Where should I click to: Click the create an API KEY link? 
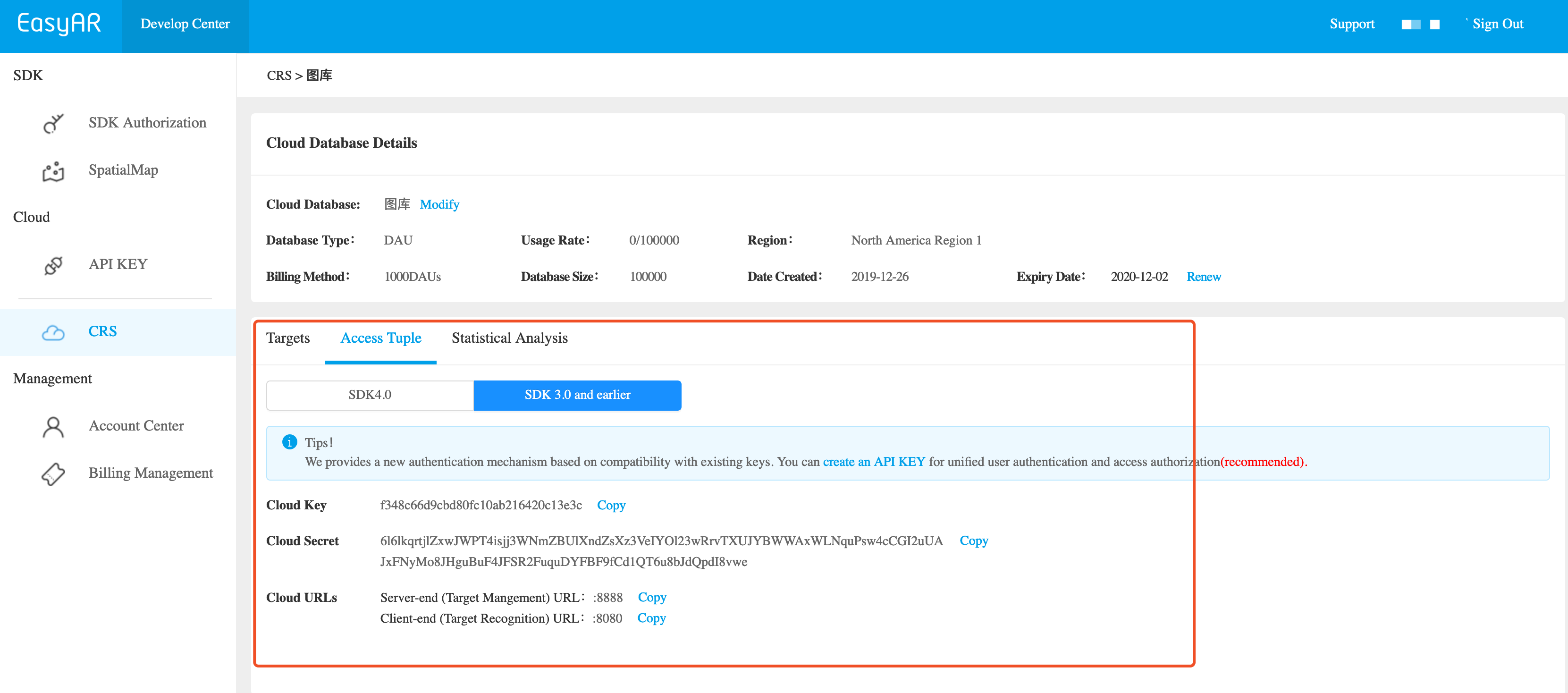[x=874, y=462]
